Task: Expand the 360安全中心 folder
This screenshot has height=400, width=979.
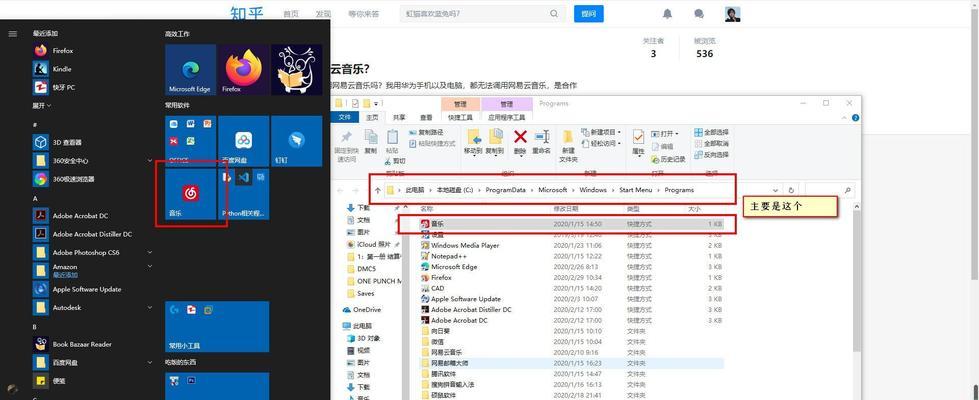Action: point(150,161)
